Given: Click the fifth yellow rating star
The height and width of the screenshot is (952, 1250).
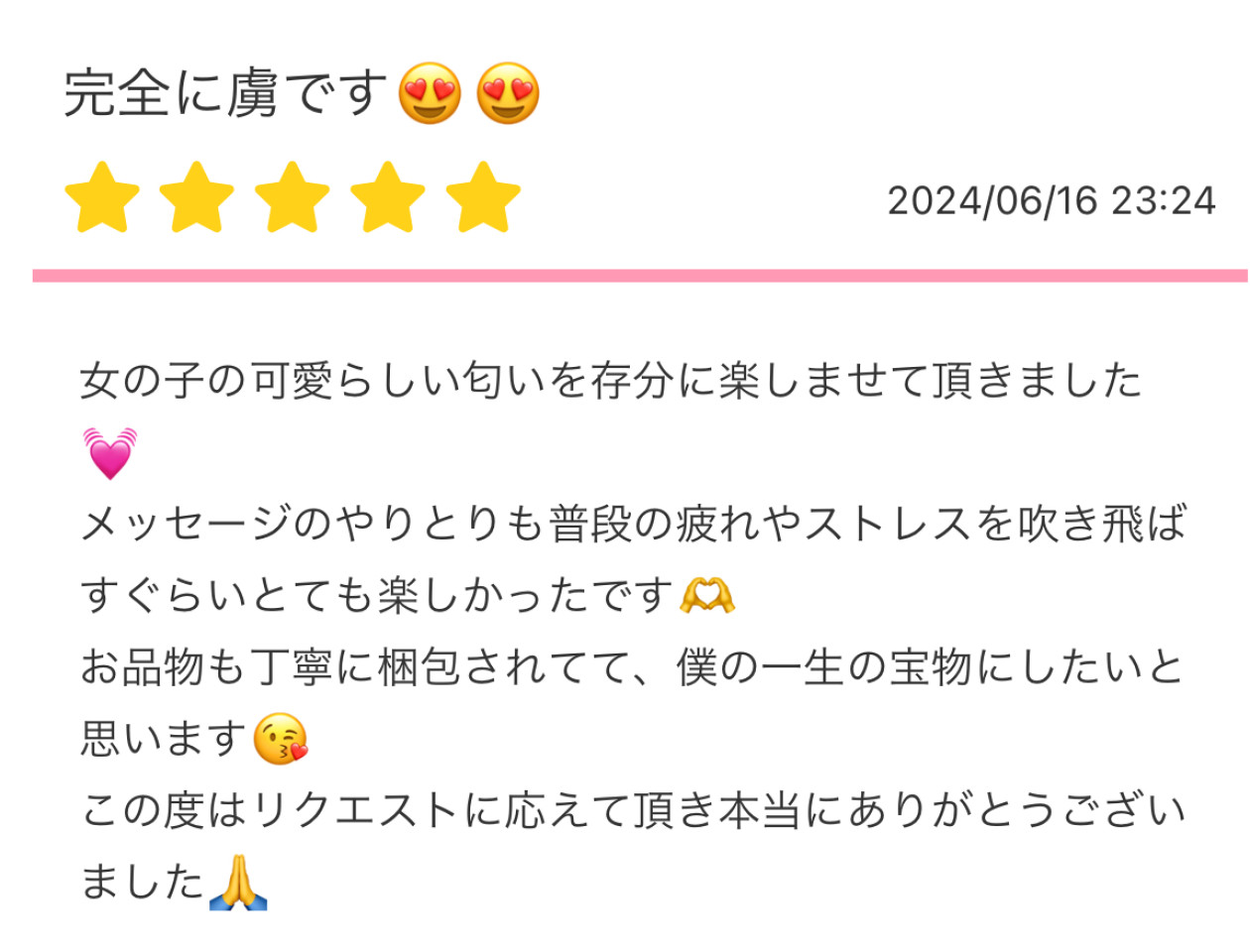Looking at the screenshot, I should pos(483,197).
